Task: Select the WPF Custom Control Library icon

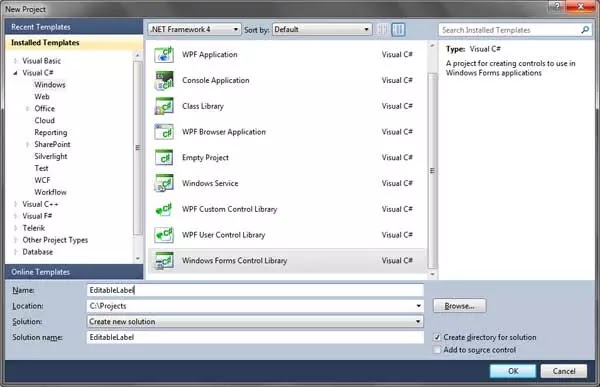Action: tap(164, 209)
